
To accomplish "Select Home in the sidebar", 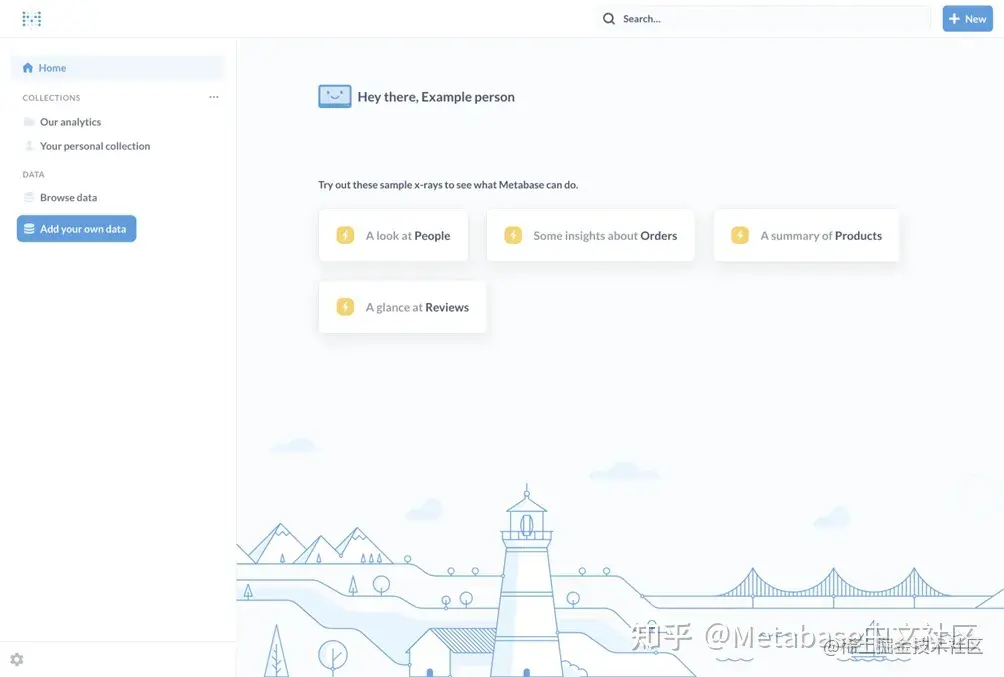I will (x=118, y=68).
